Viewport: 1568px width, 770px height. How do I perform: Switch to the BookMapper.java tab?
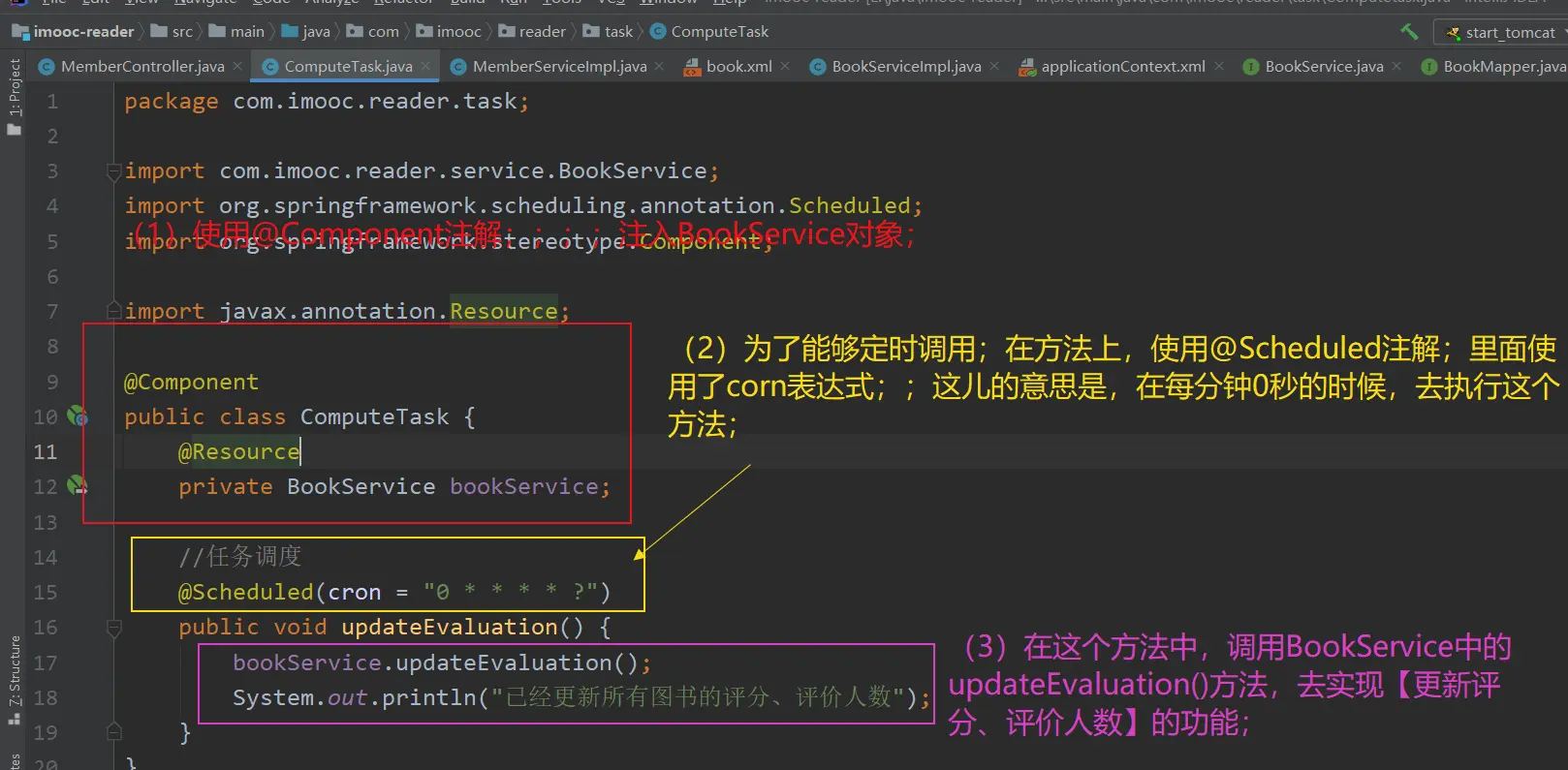(x=1504, y=66)
